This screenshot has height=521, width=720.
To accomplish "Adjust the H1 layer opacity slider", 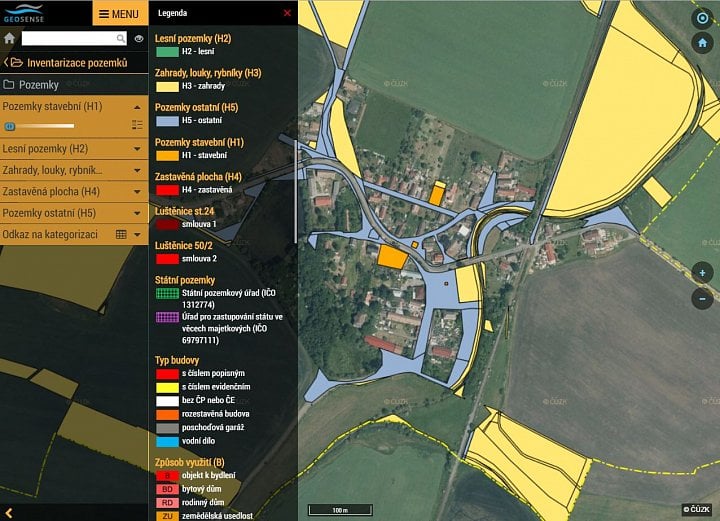I will click(10, 126).
